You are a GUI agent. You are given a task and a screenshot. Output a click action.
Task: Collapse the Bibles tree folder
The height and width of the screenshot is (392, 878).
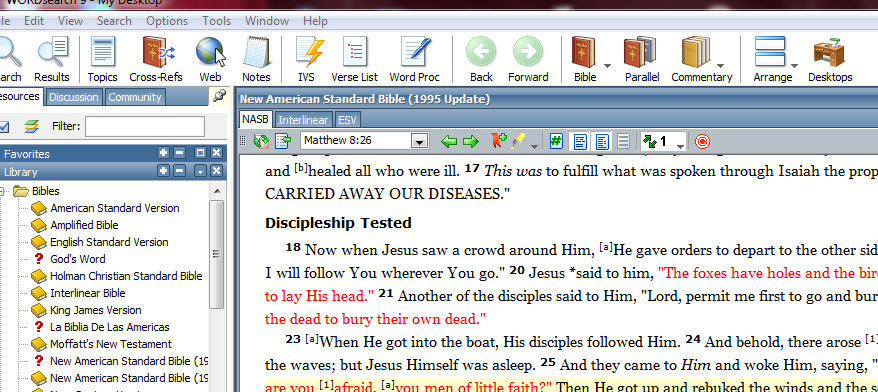click(2, 191)
